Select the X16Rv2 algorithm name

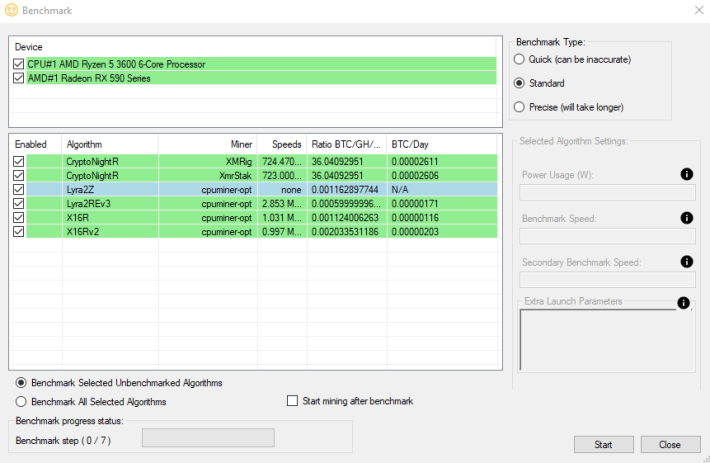tap(82, 232)
